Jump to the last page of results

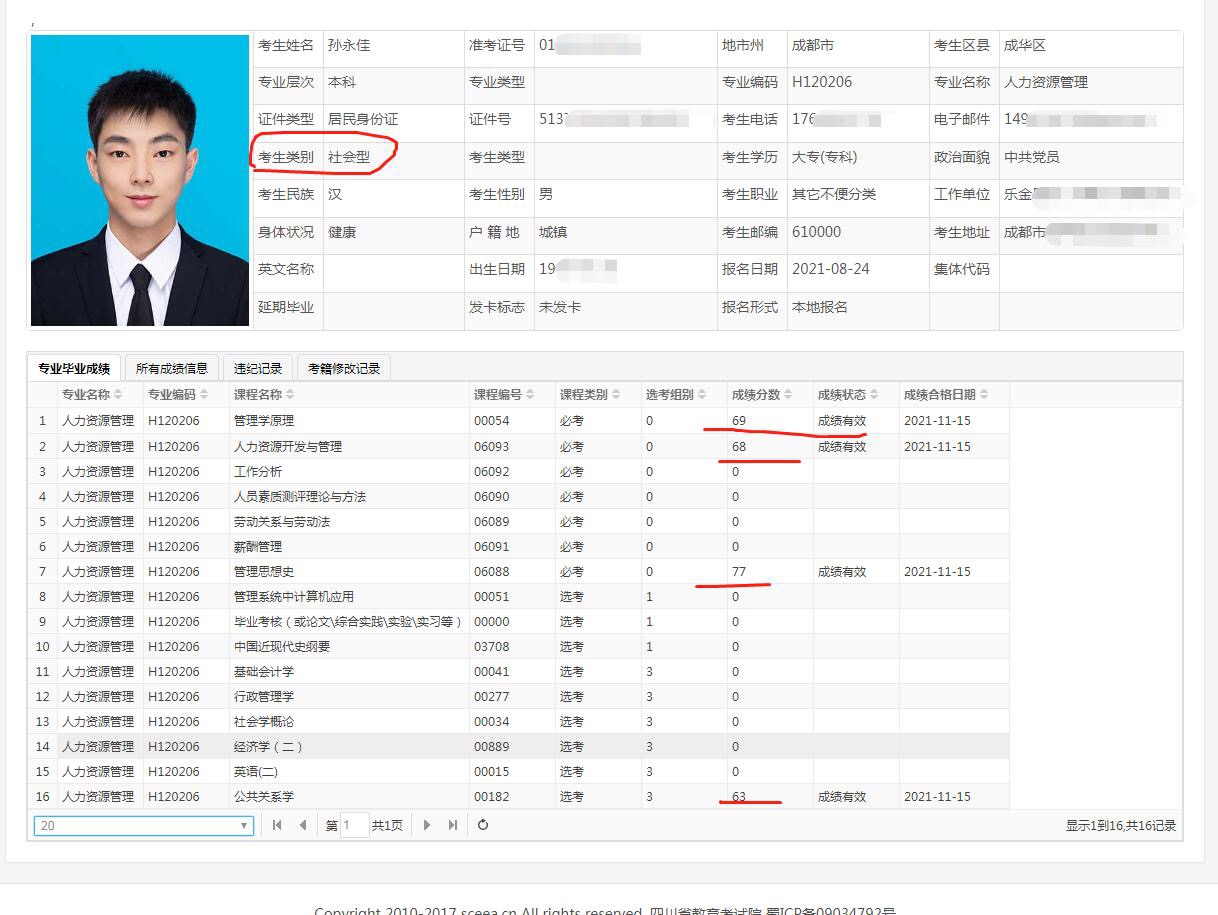pyautogui.click(x=452, y=825)
